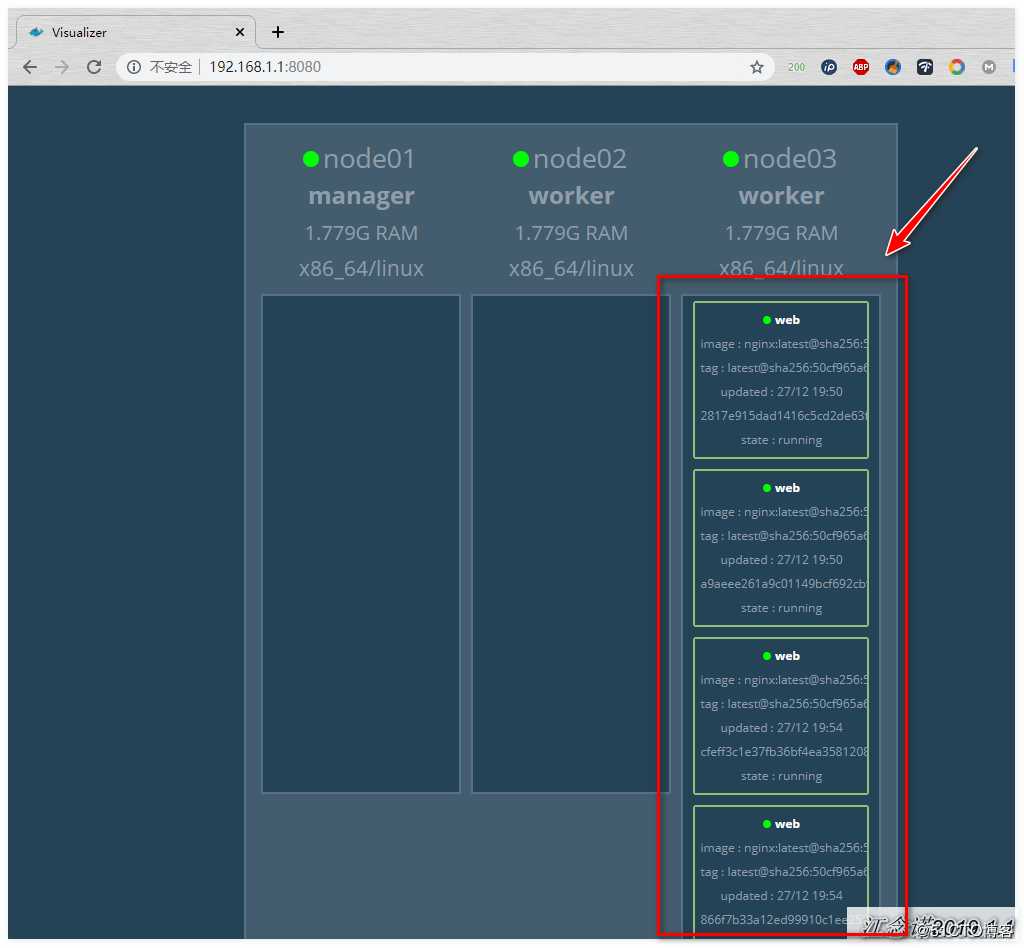Viewport: 1024px width, 948px height.
Task: Click node02's green status dot
Action: (x=520, y=159)
